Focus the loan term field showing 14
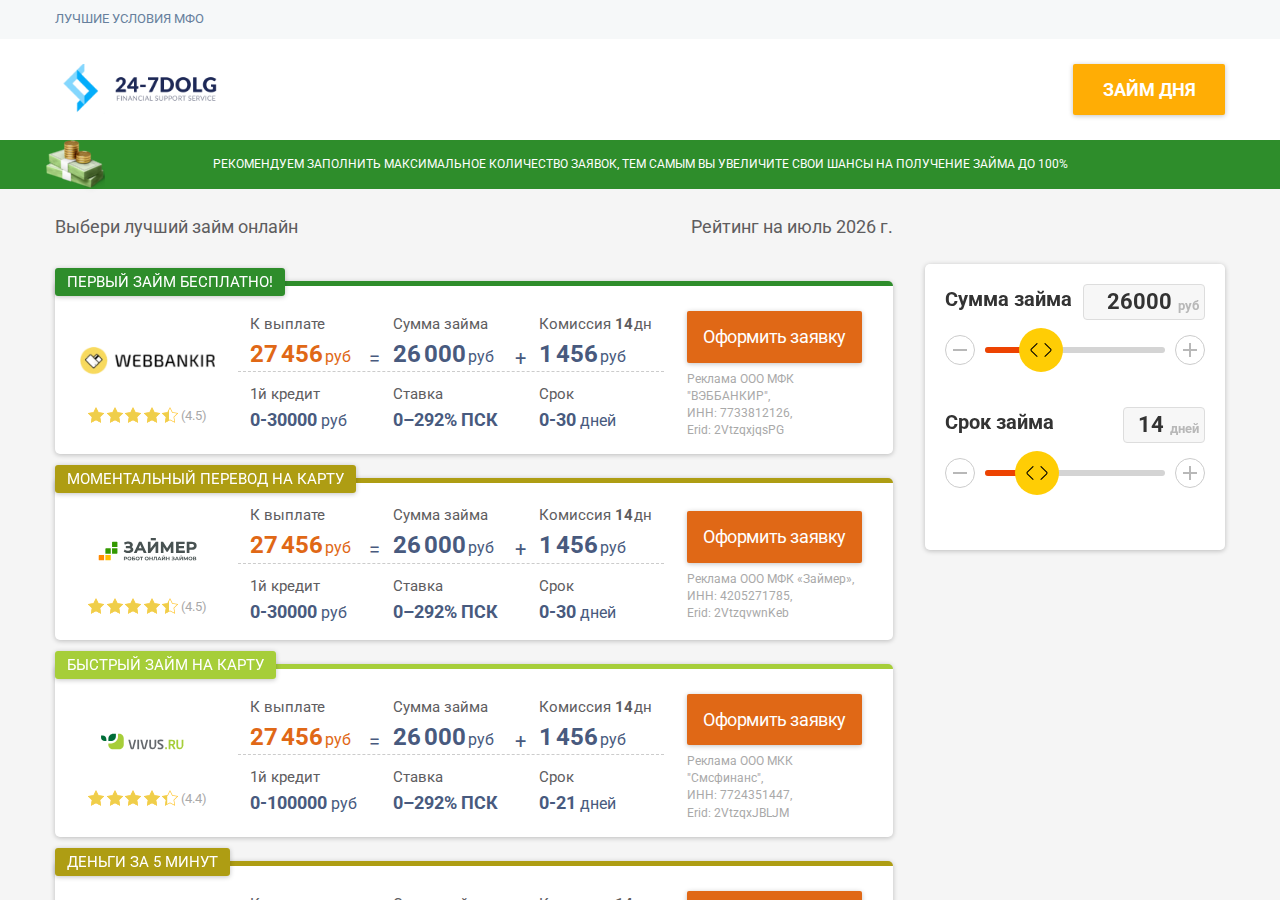Screen dimensions: 1280x900 pyautogui.click(x=1164, y=425)
